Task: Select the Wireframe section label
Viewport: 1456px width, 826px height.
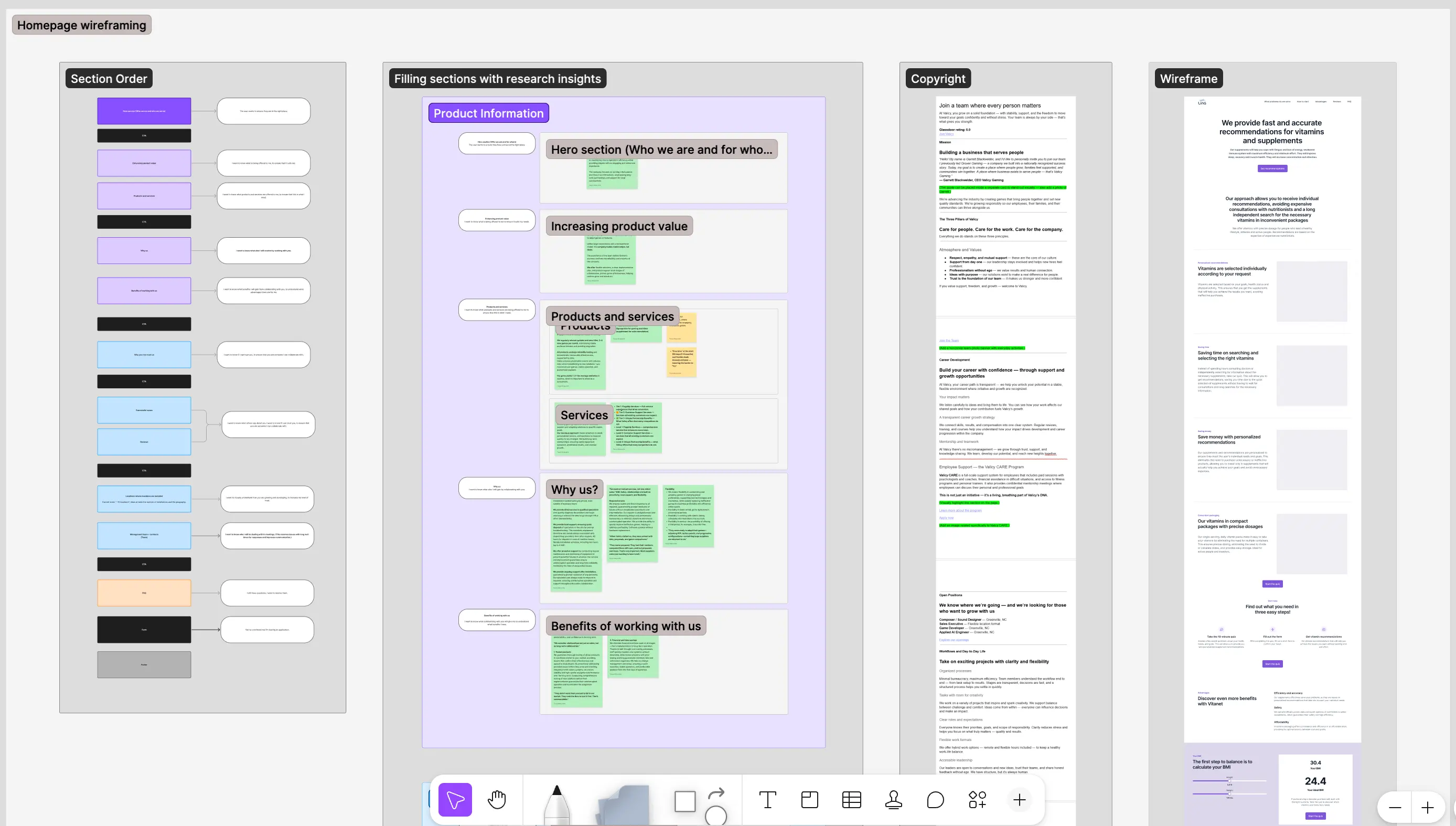Action: click(x=1189, y=78)
